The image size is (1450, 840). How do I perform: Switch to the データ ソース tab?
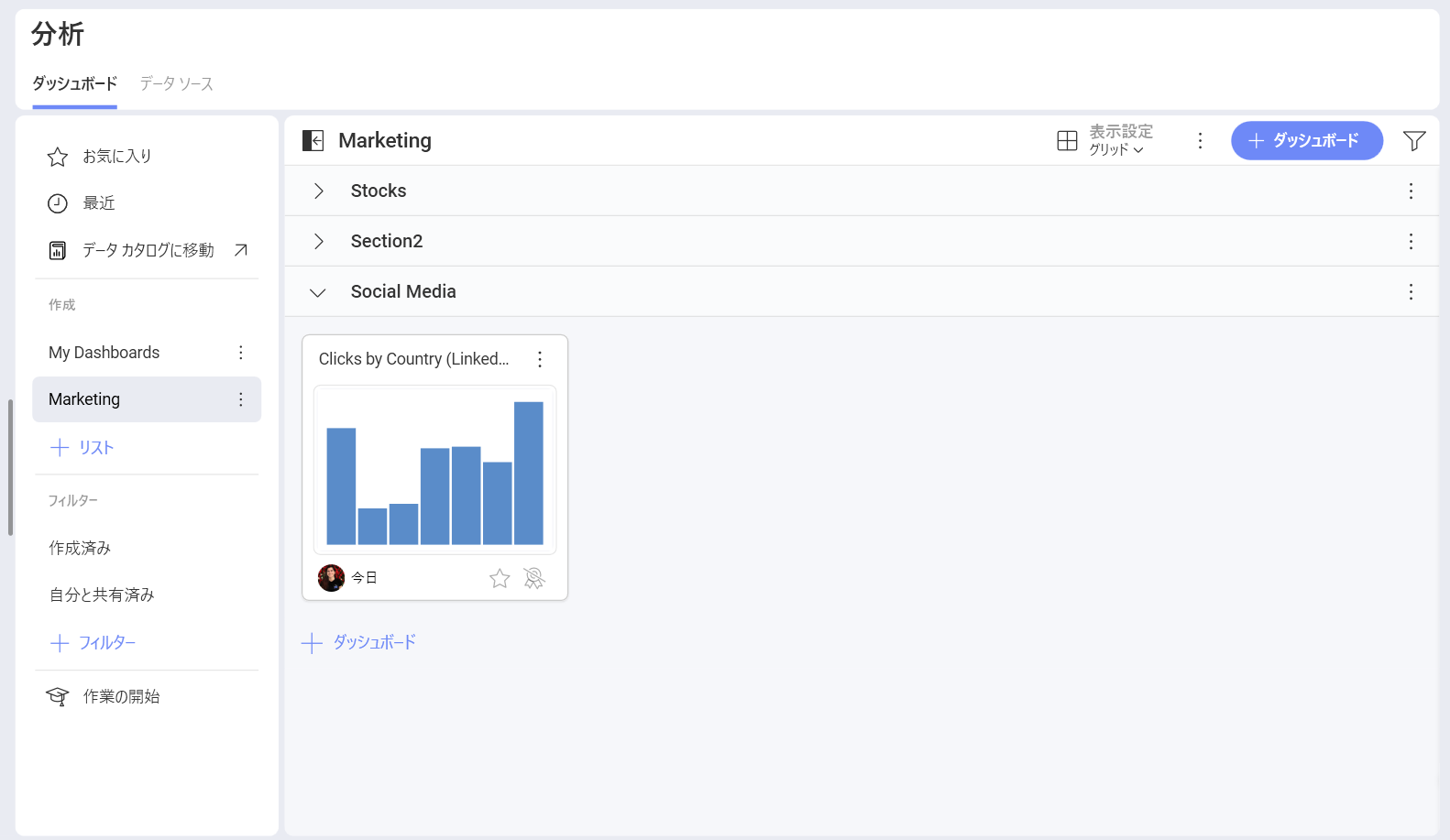(177, 83)
